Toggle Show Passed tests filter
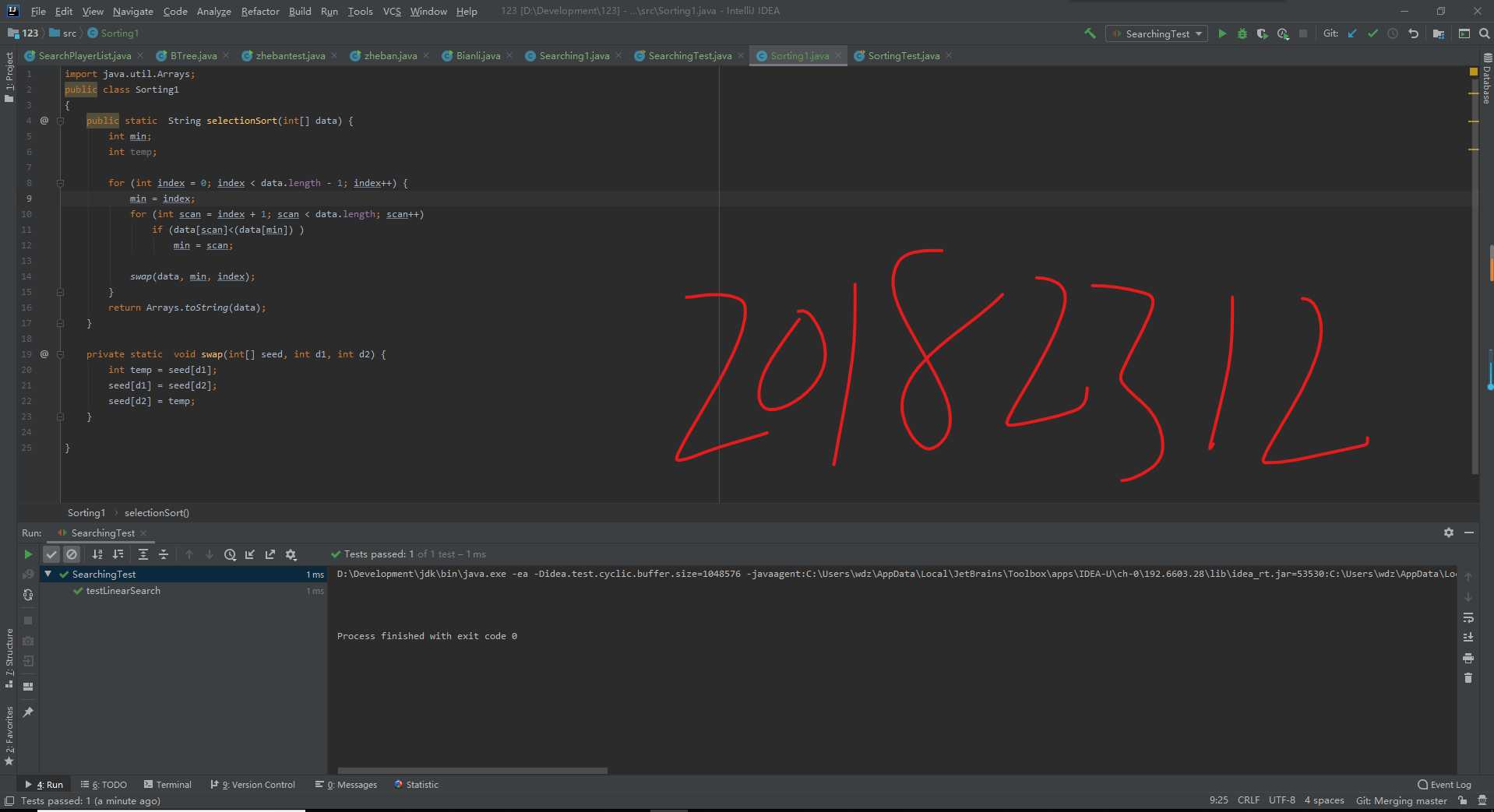1494x812 pixels. pos(51,554)
